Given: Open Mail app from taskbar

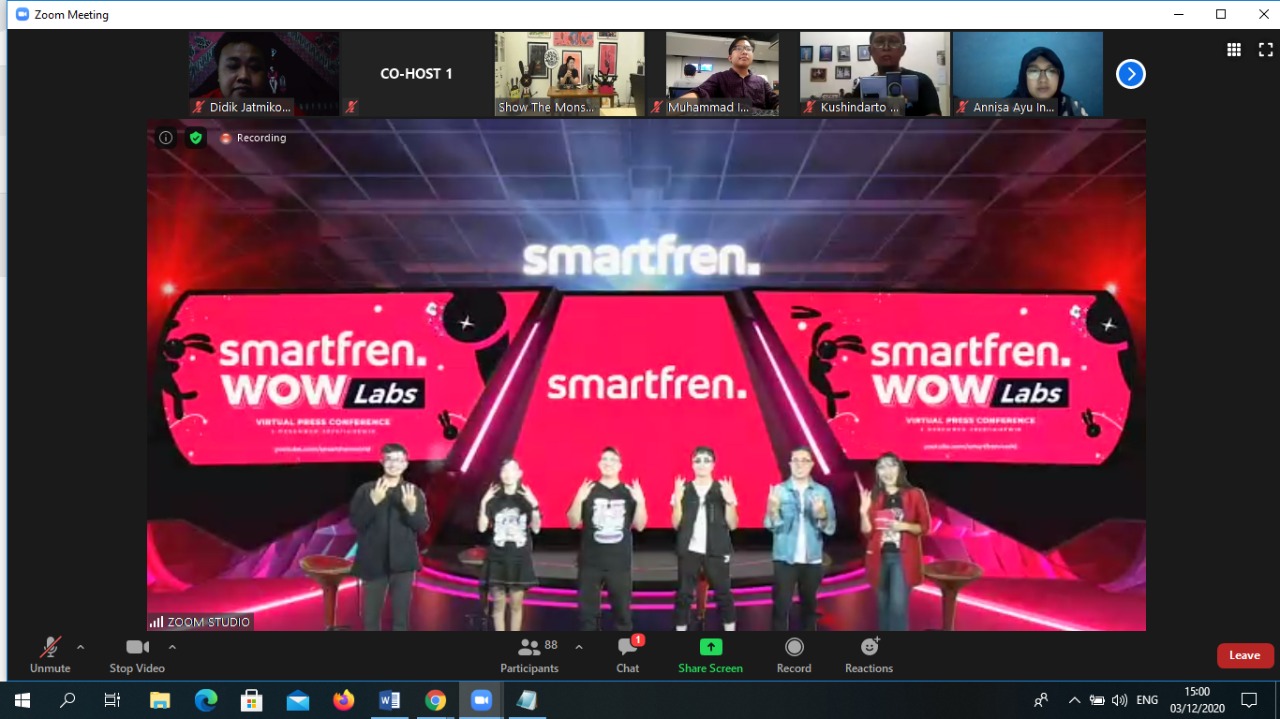Looking at the screenshot, I should coord(298,700).
